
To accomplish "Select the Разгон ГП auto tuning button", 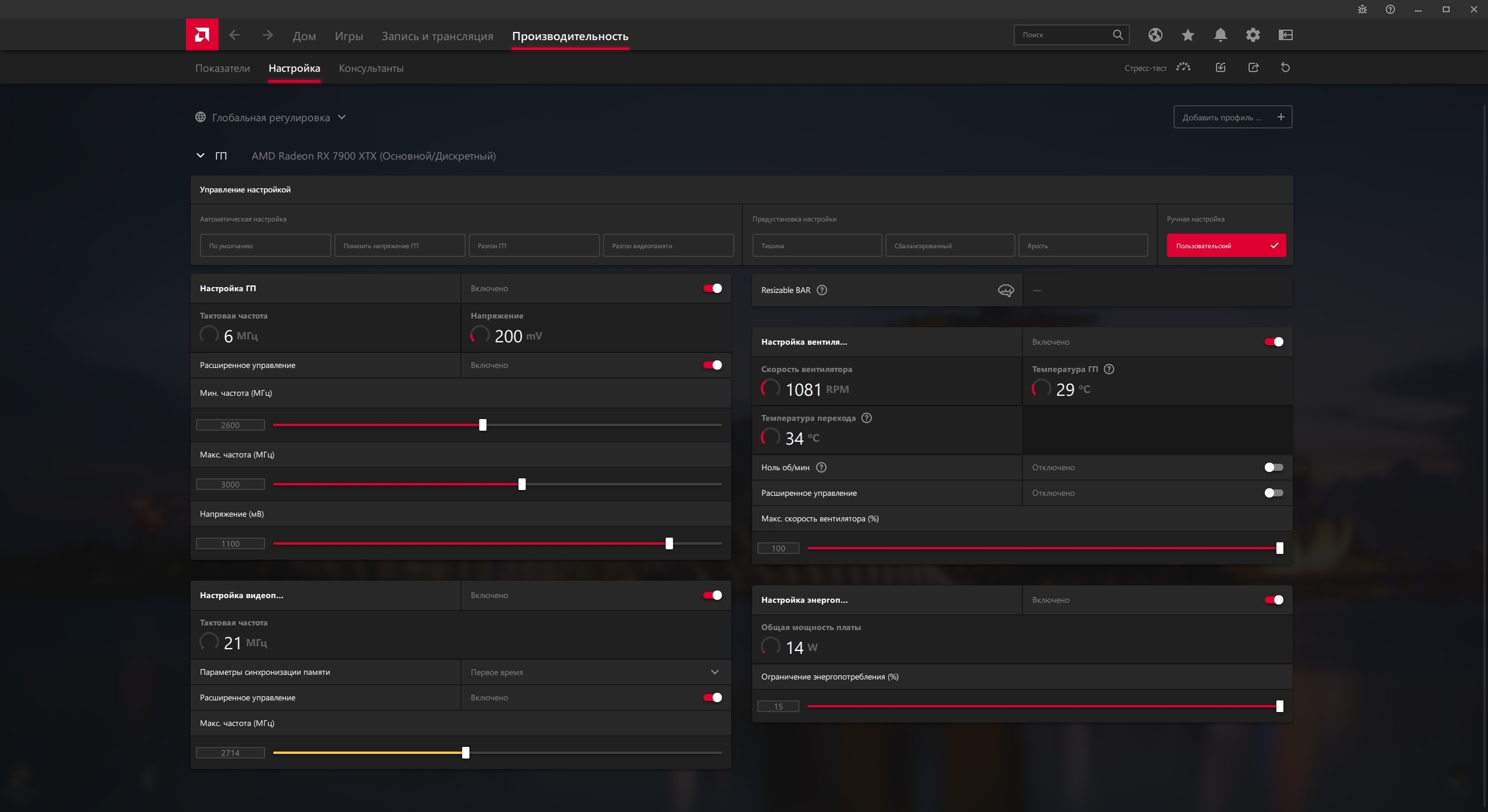I will [534, 245].
